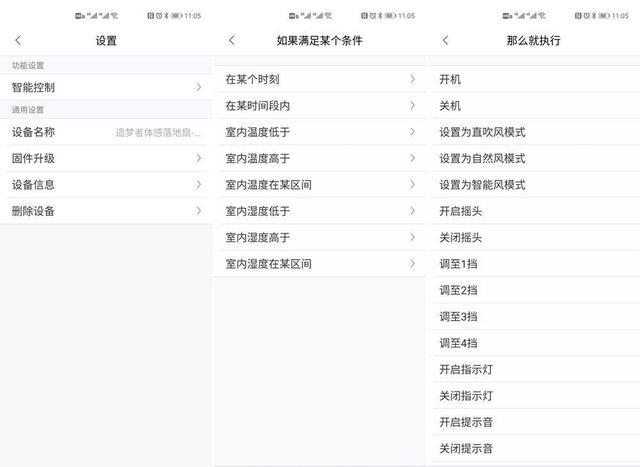
Task: Select action 关闭提示音
Action: [536, 449]
